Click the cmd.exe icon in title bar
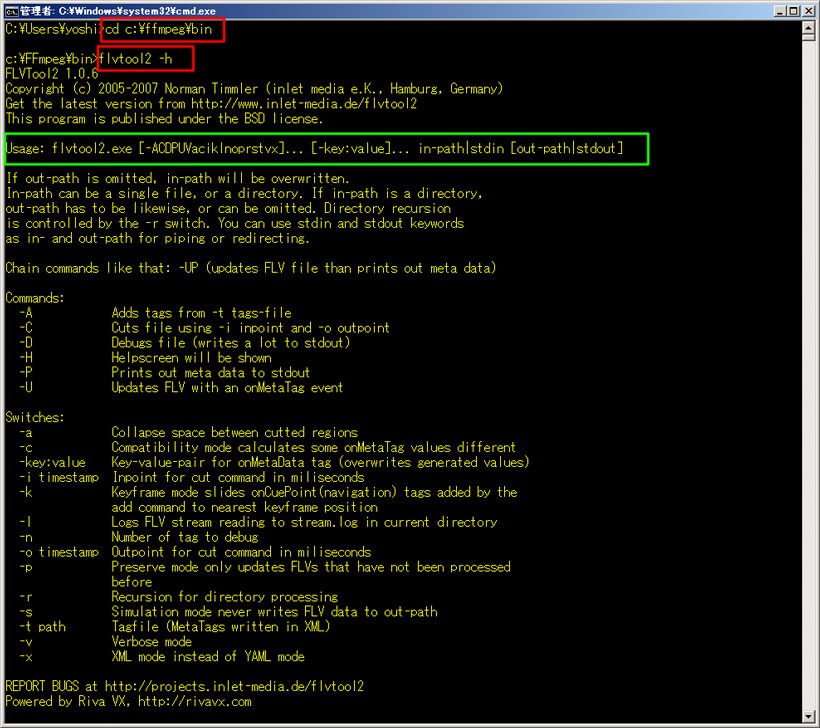820x728 pixels. point(12,11)
